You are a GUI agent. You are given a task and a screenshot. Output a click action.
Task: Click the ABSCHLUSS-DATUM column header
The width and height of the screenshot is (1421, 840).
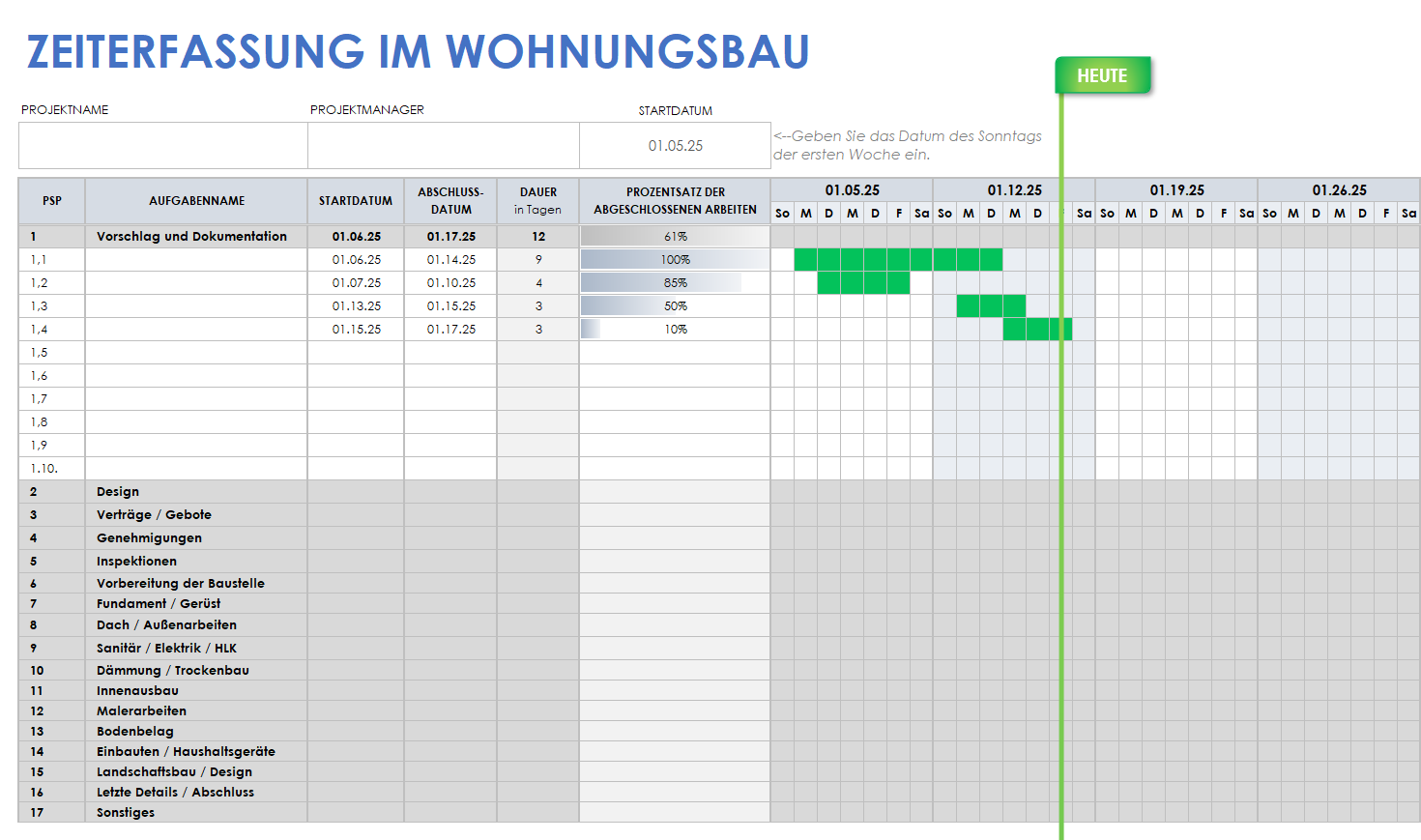[x=450, y=201]
